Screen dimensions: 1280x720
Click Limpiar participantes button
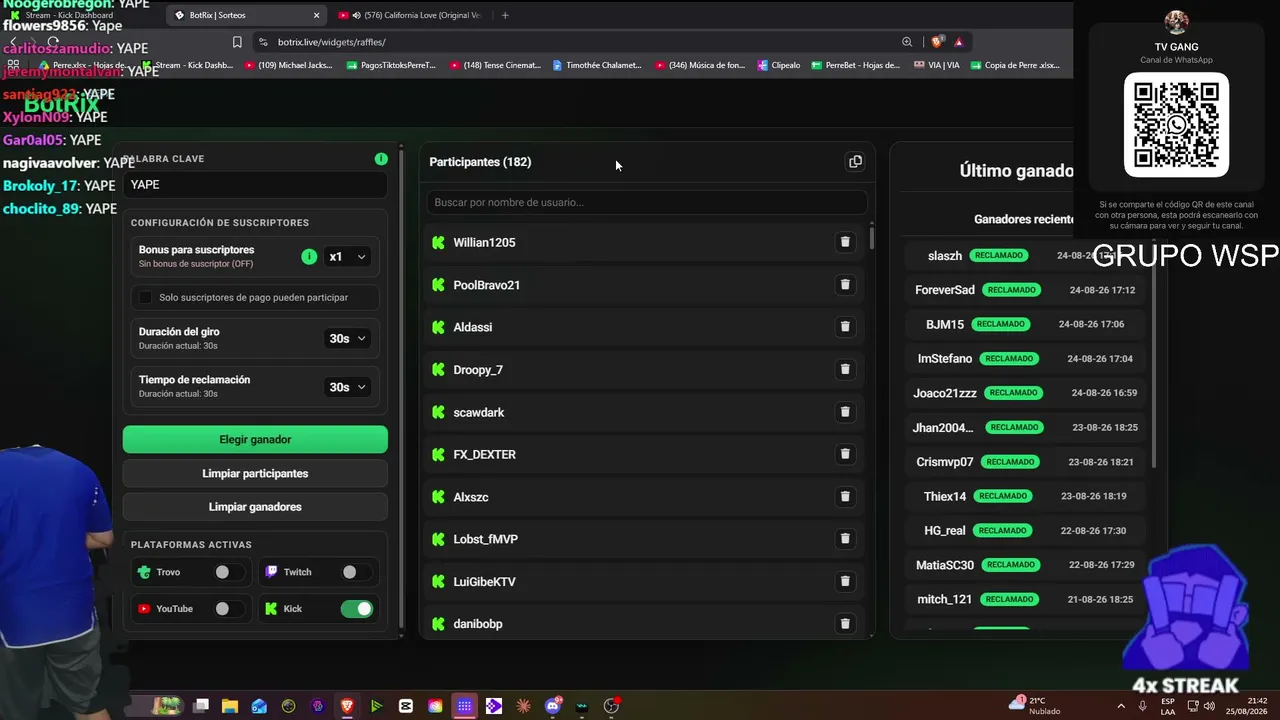[x=255, y=473]
